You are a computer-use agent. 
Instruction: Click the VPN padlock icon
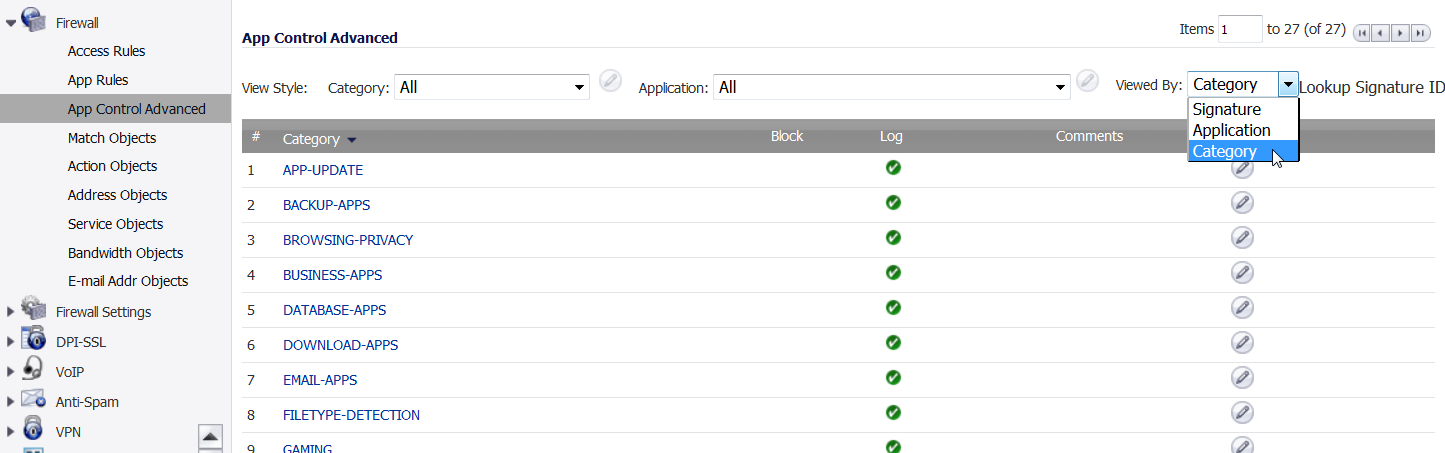click(x=33, y=430)
